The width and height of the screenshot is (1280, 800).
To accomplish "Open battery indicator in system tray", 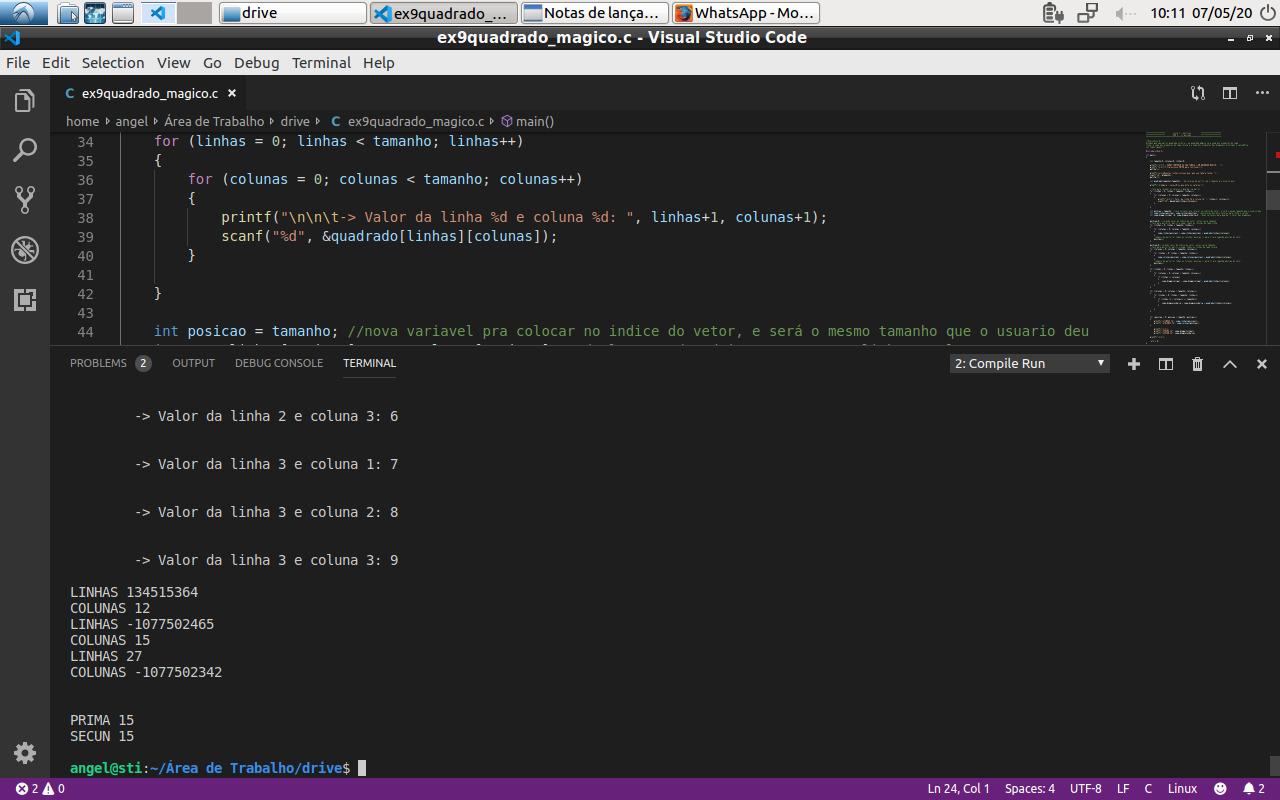I will pos(1052,13).
